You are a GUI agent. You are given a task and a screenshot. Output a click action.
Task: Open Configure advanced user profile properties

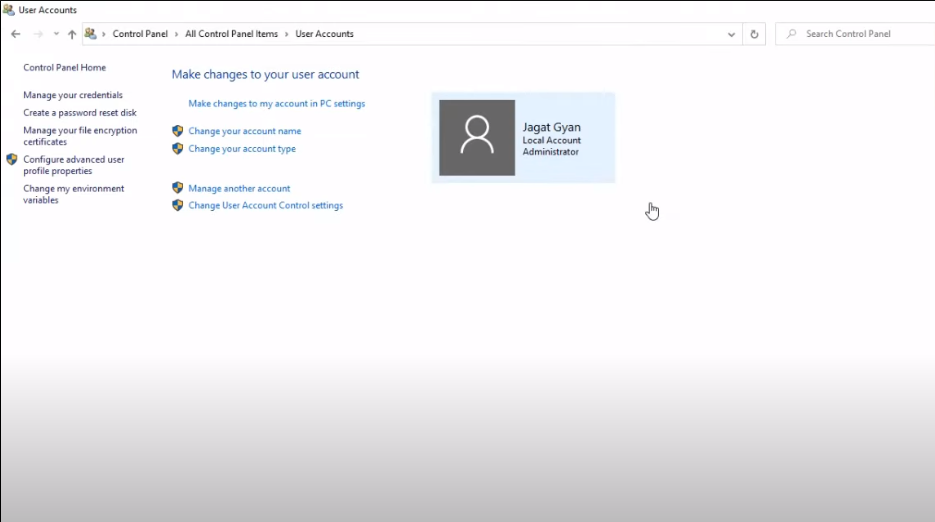pos(74,165)
